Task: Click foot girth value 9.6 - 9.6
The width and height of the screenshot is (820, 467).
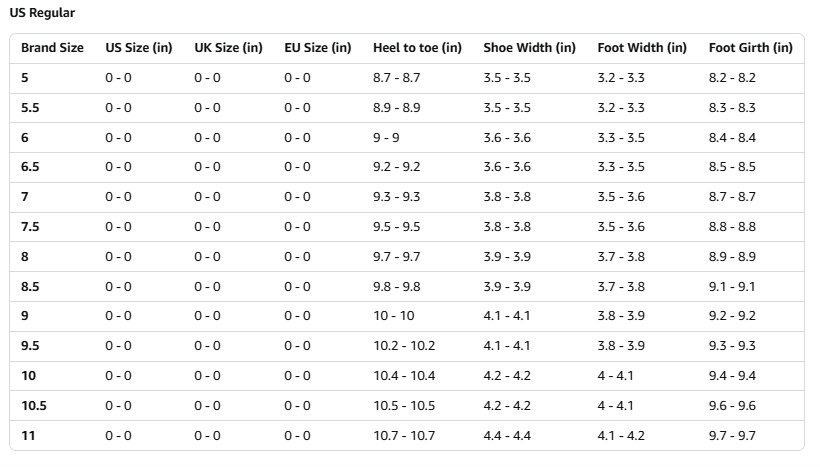Action: tap(732, 406)
